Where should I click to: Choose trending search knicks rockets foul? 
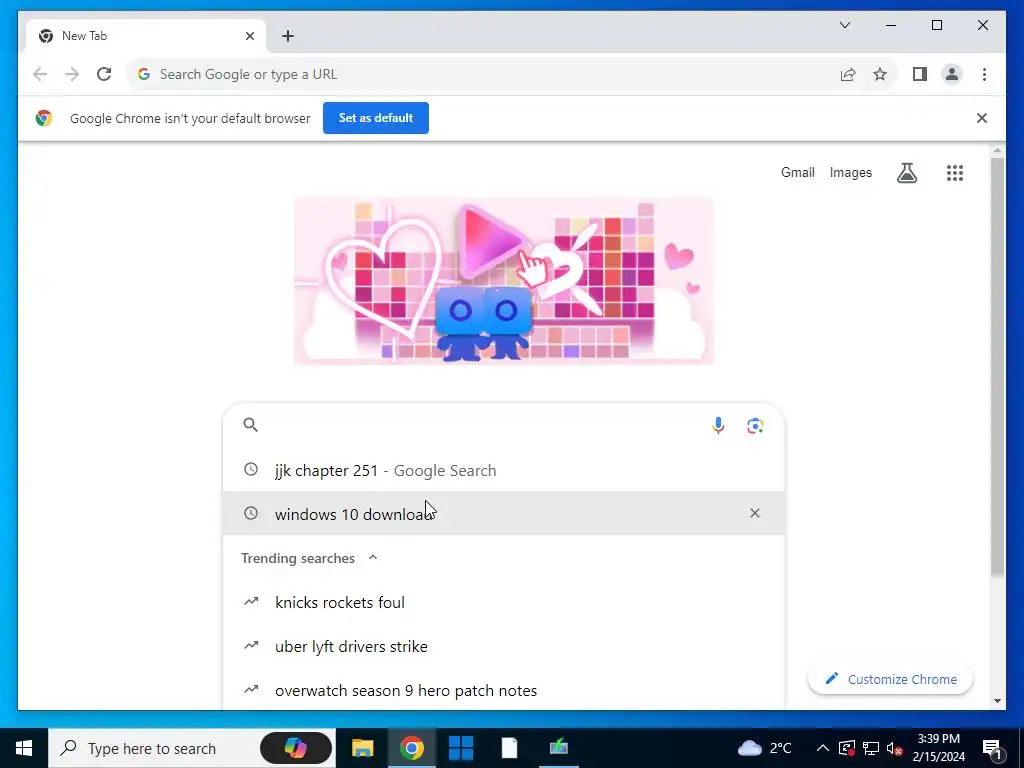pyautogui.click(x=503, y=602)
